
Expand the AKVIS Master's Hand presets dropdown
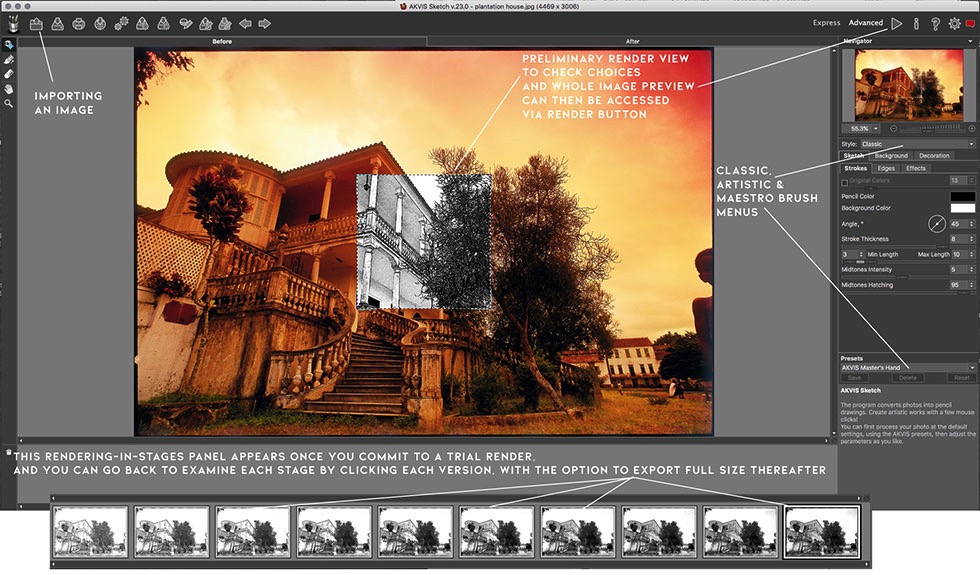(x=907, y=368)
